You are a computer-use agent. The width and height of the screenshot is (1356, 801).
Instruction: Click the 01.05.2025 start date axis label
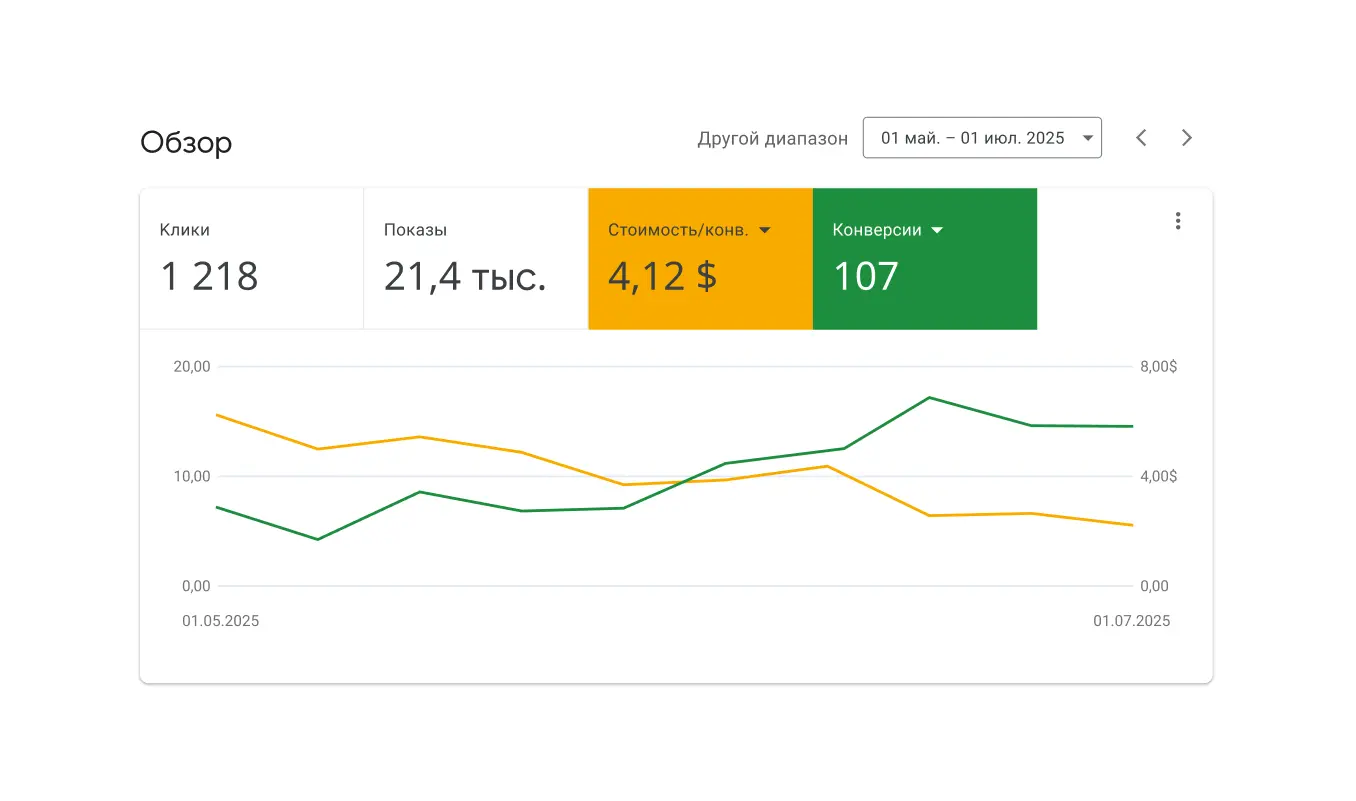[220, 621]
